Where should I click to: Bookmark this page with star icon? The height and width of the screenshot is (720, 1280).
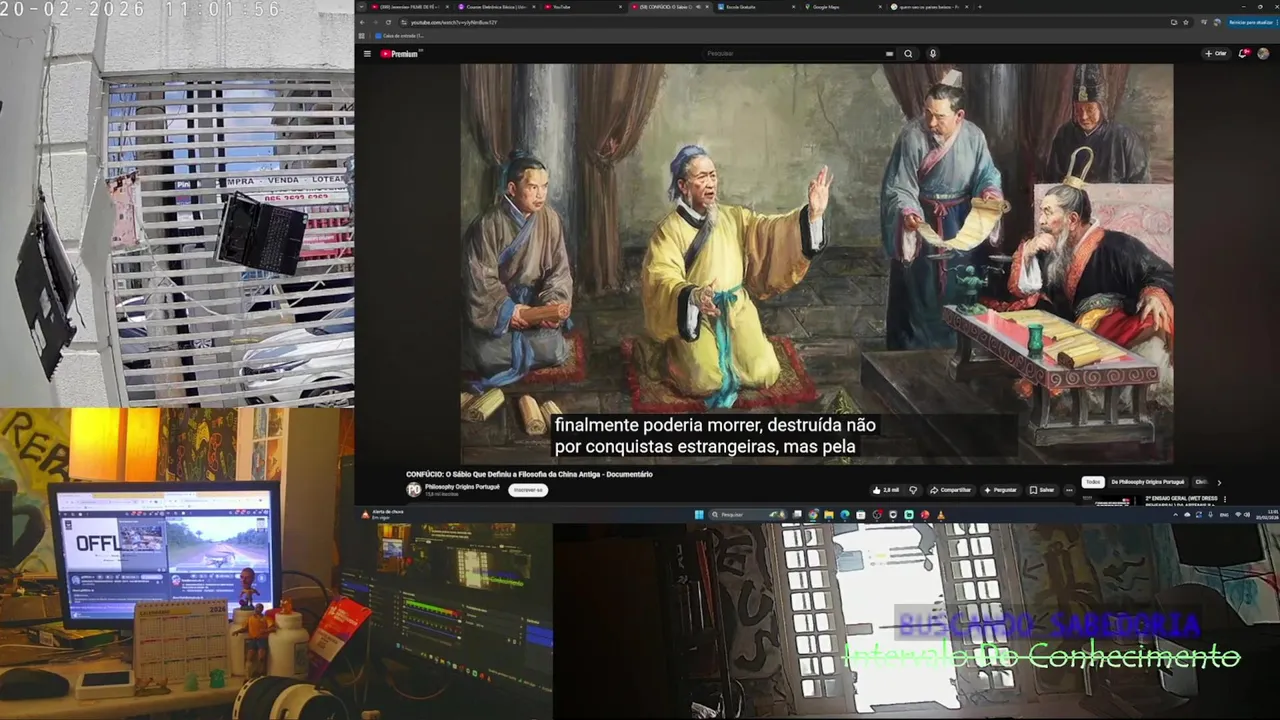[1187, 22]
